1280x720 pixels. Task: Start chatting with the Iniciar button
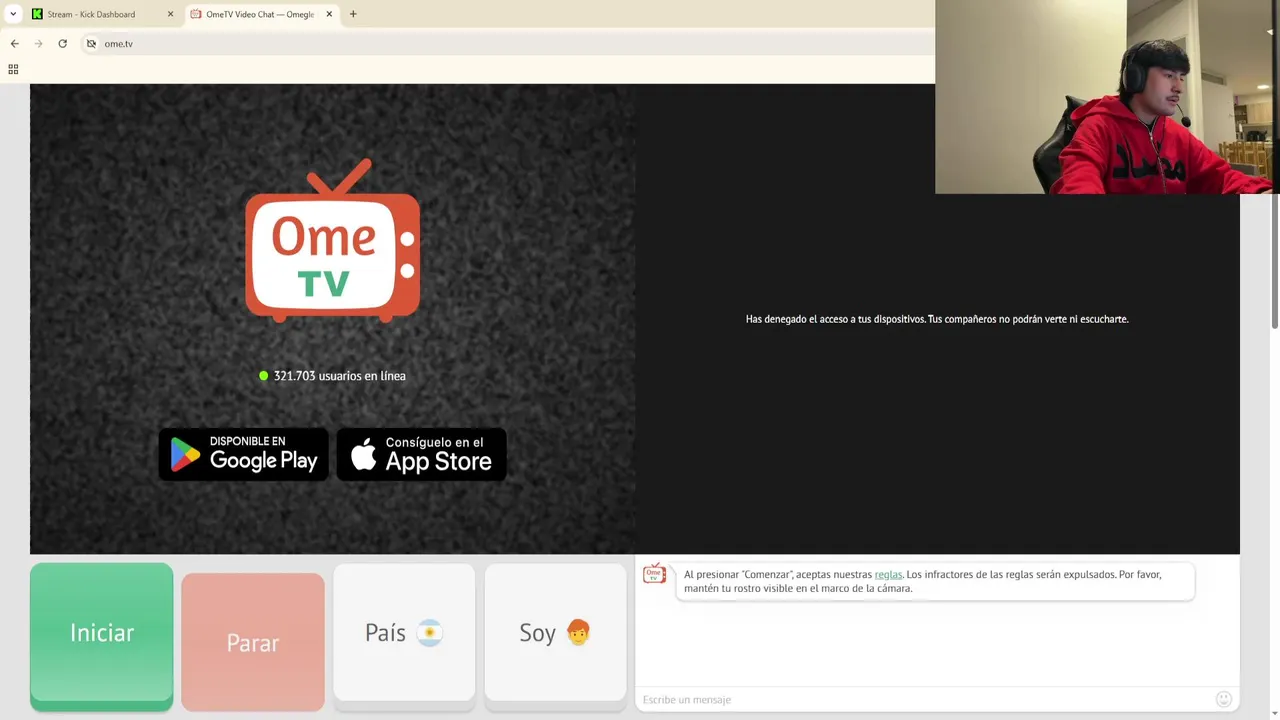101,636
